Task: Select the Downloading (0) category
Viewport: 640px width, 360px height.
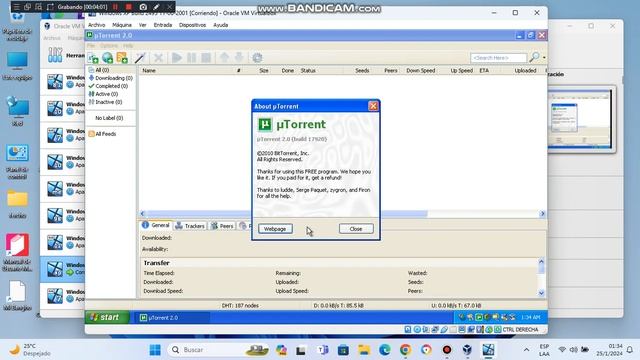Action: click(x=111, y=78)
